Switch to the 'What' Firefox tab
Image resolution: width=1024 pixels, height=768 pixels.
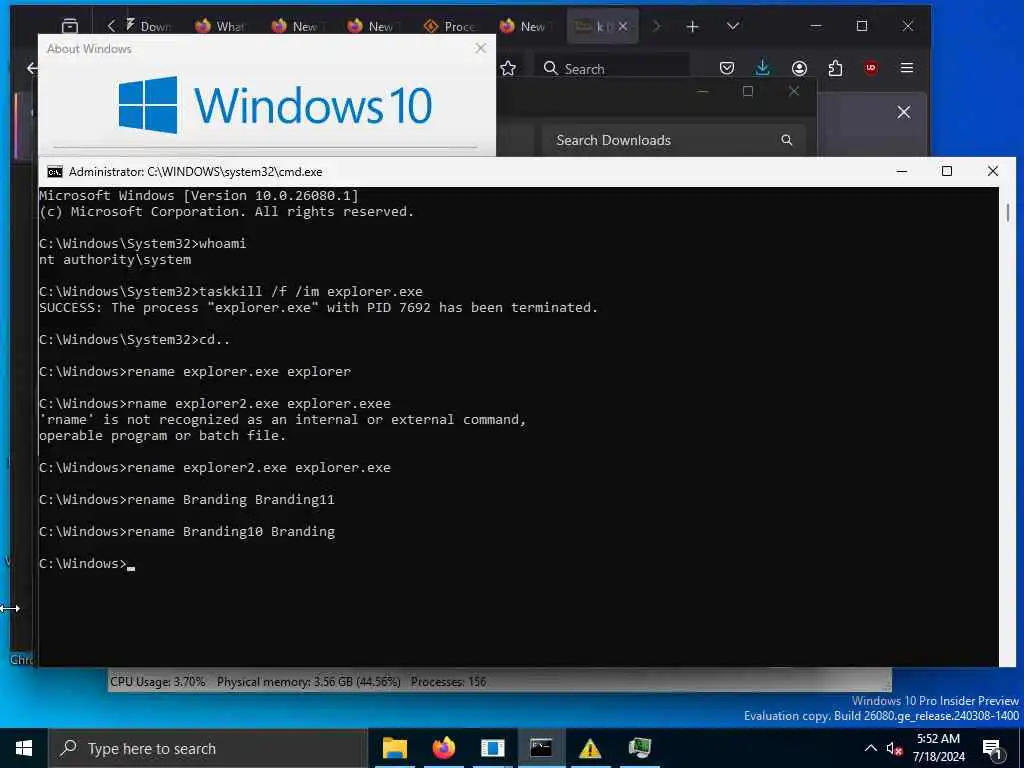click(221, 26)
